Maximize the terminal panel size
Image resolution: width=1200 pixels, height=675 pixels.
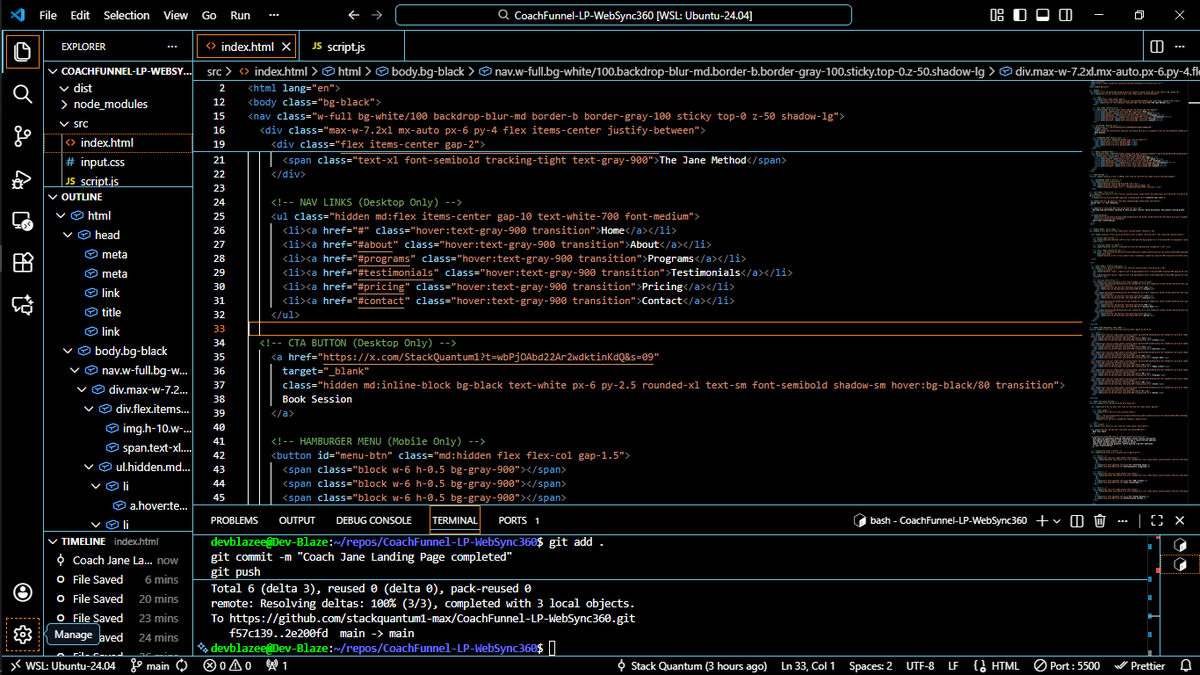coord(1157,520)
